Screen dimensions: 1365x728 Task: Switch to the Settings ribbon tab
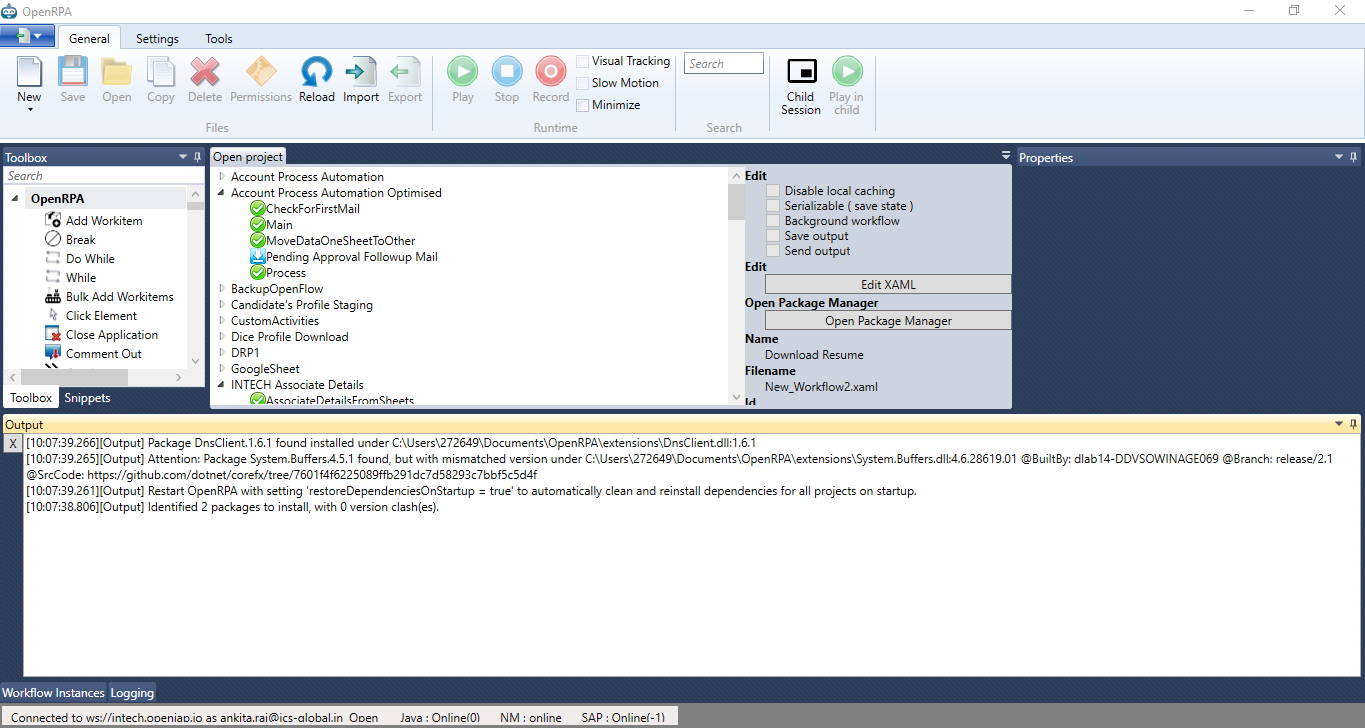point(157,39)
